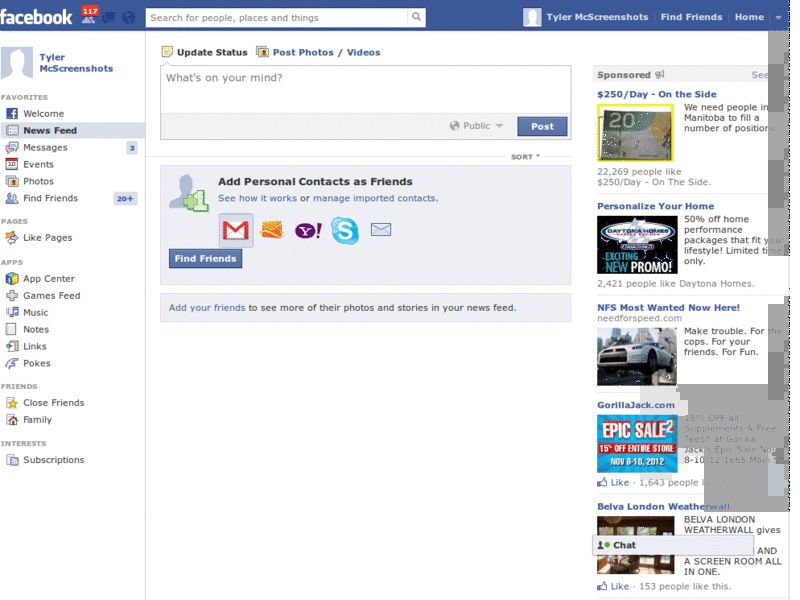This screenshot has width=800, height=600.
Task: Open Home in the top bar
Action: click(749, 17)
